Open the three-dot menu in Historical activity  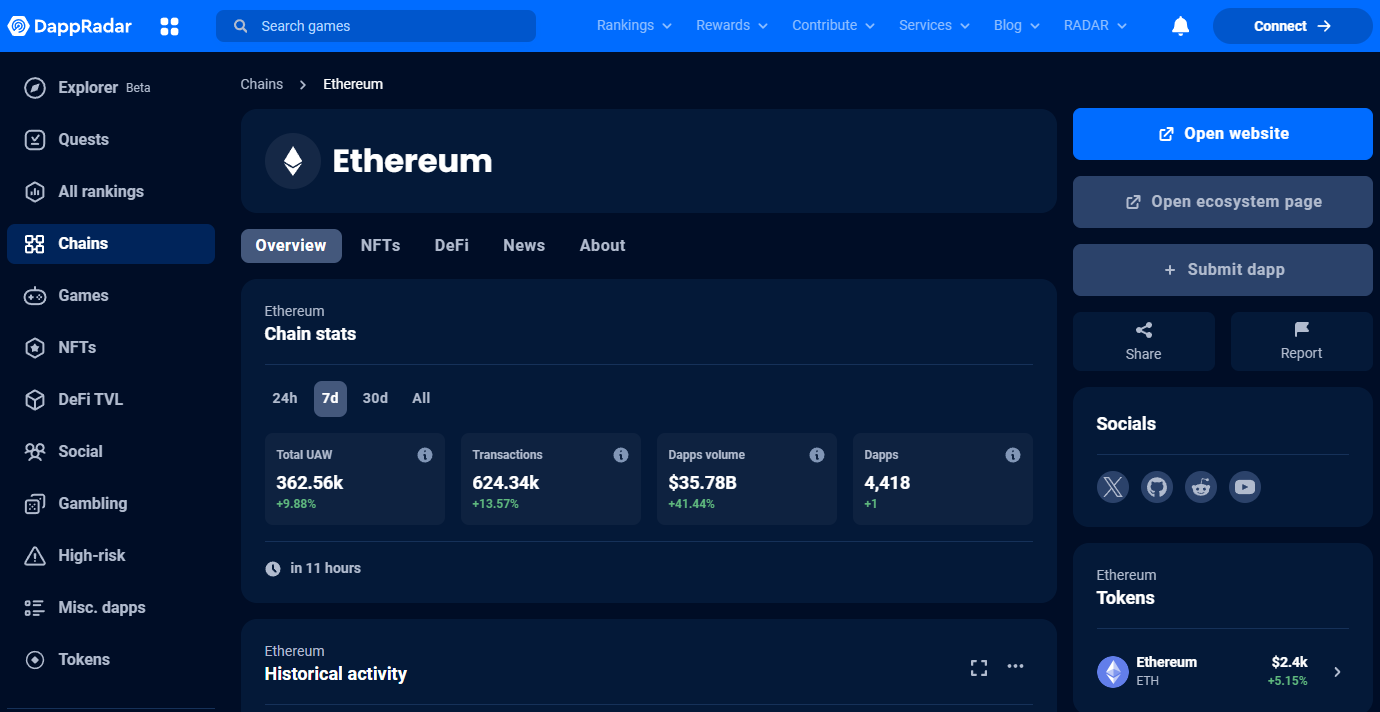click(1016, 667)
